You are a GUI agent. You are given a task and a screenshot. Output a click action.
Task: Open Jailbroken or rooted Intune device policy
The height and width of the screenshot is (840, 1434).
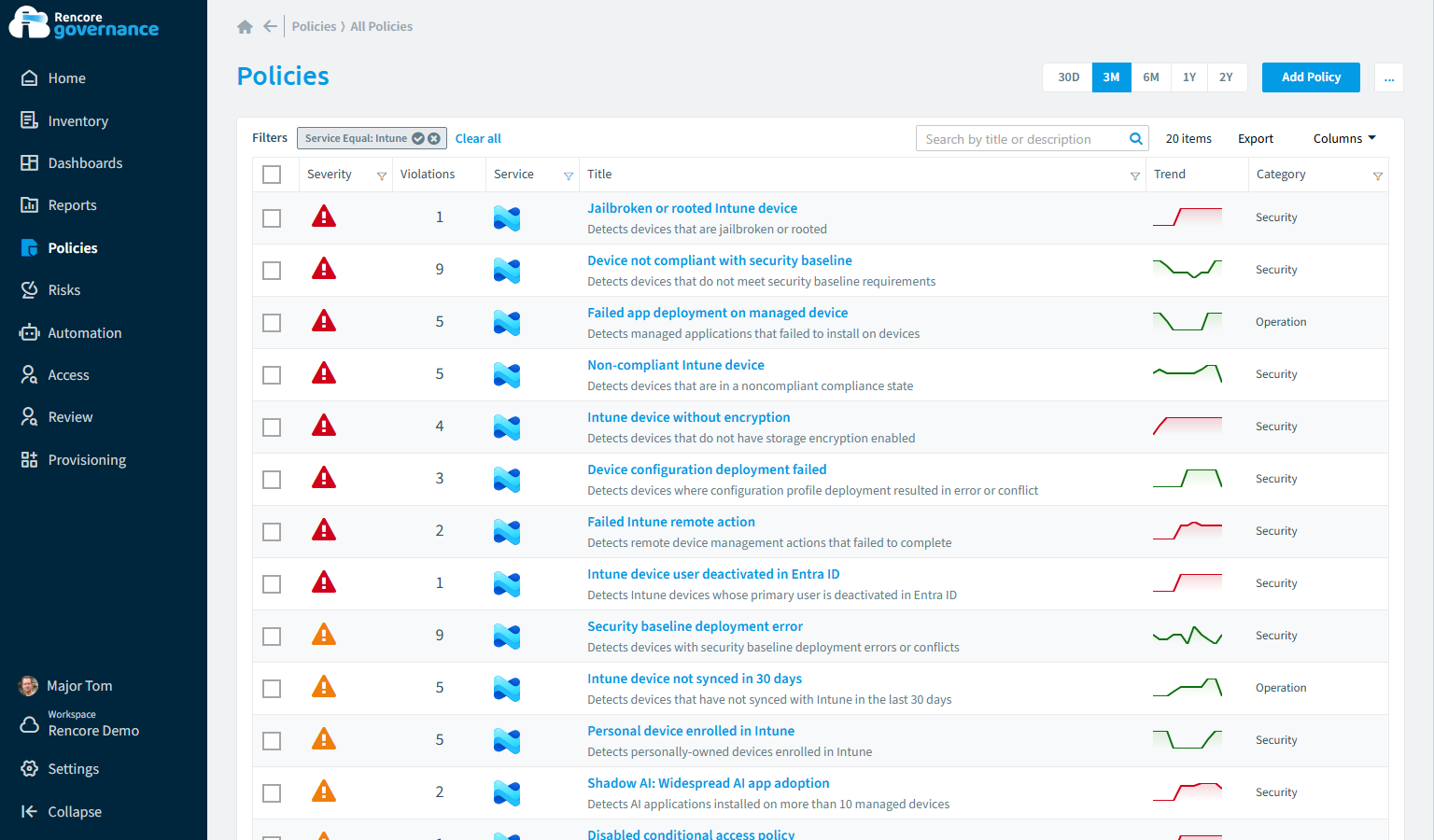coord(692,208)
